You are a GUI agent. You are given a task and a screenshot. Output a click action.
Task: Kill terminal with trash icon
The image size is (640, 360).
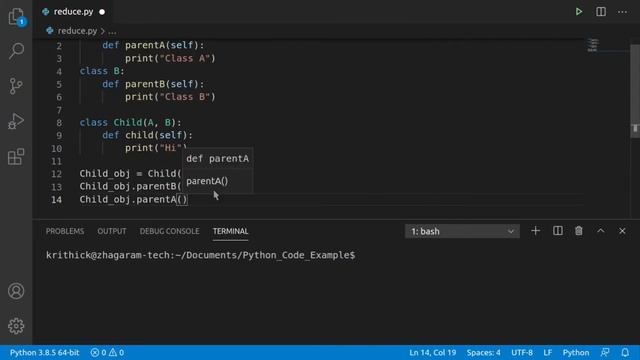coord(579,231)
